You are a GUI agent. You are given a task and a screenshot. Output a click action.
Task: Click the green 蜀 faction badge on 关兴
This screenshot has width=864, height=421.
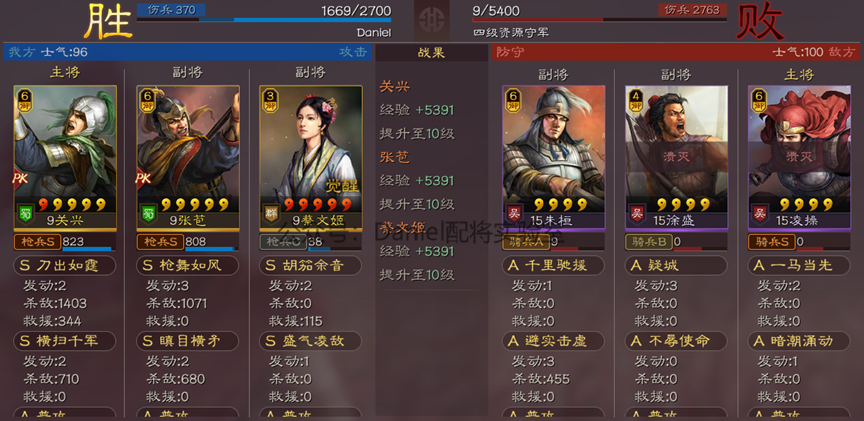click(25, 213)
